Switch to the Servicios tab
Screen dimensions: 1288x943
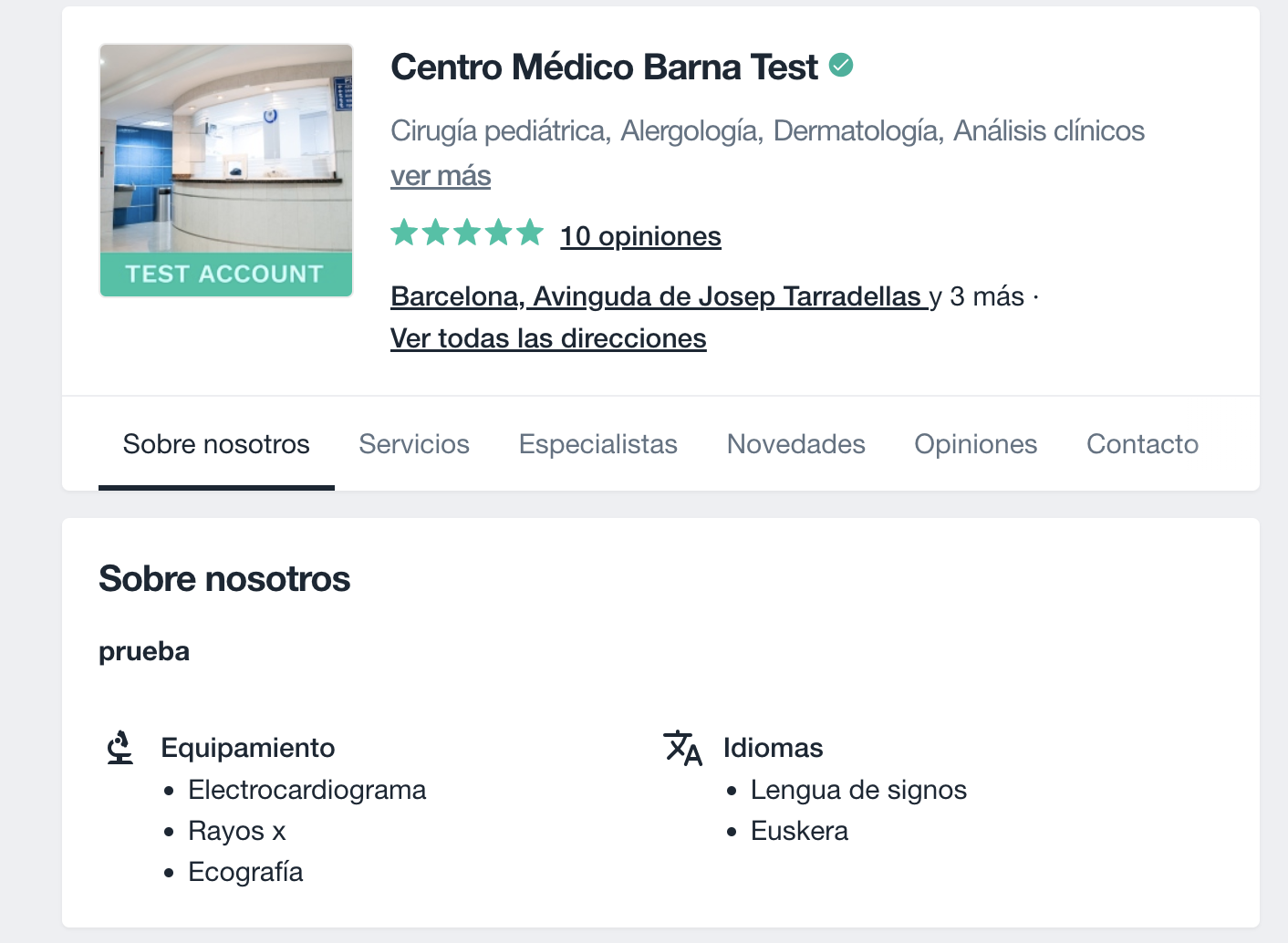pos(414,444)
